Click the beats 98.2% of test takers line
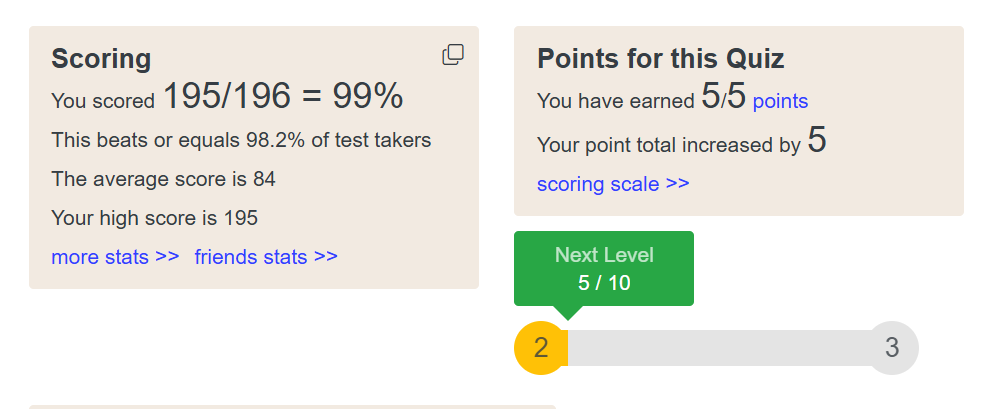 241,140
